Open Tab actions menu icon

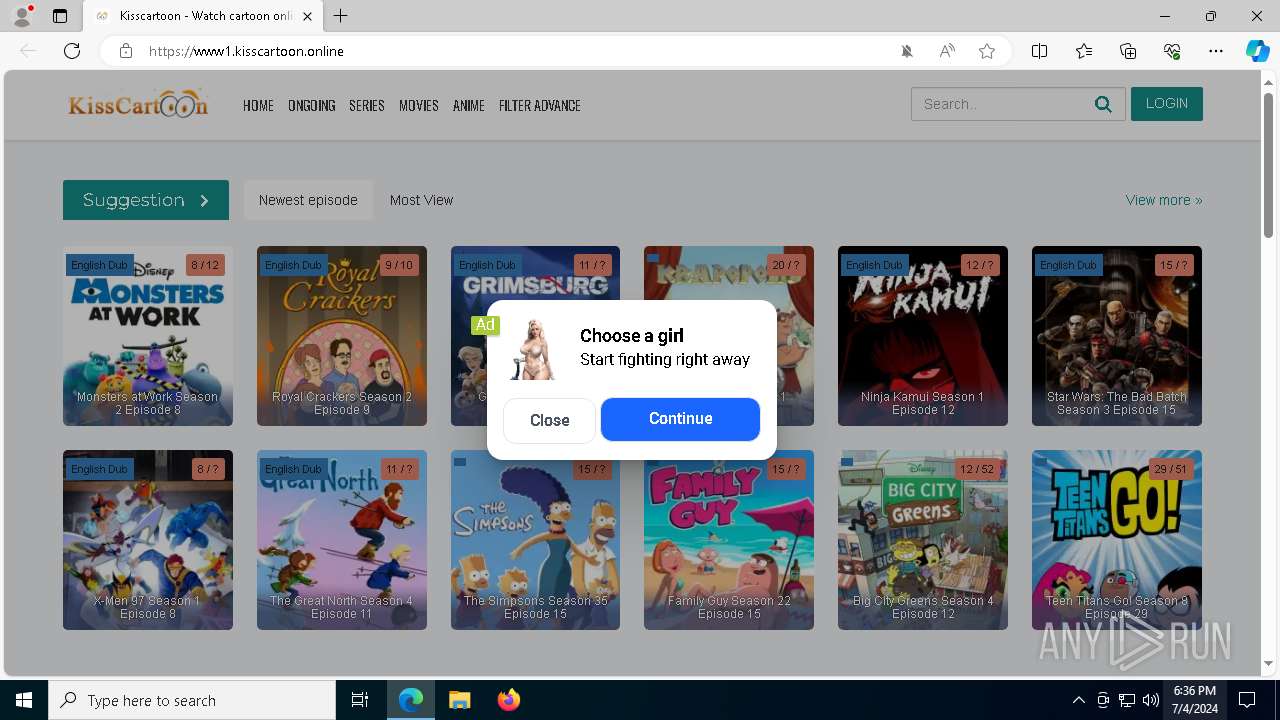(x=60, y=16)
